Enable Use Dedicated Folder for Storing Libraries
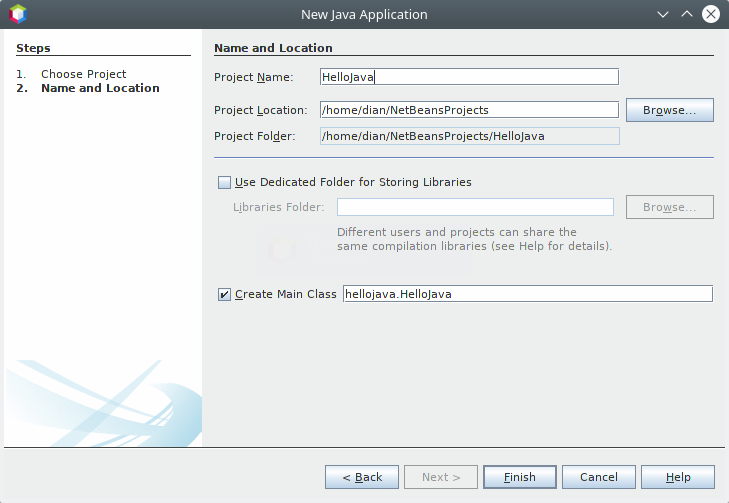Viewport: 729px width, 503px height. [x=225, y=182]
